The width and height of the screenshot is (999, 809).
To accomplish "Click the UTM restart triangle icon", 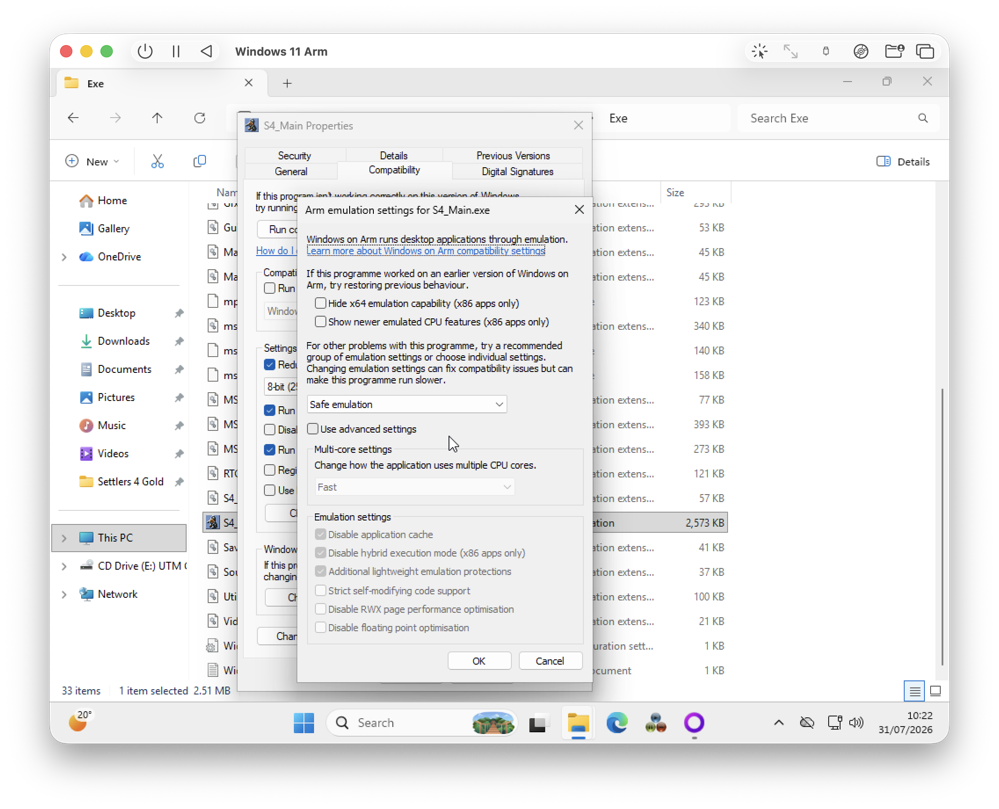I will 206,51.
